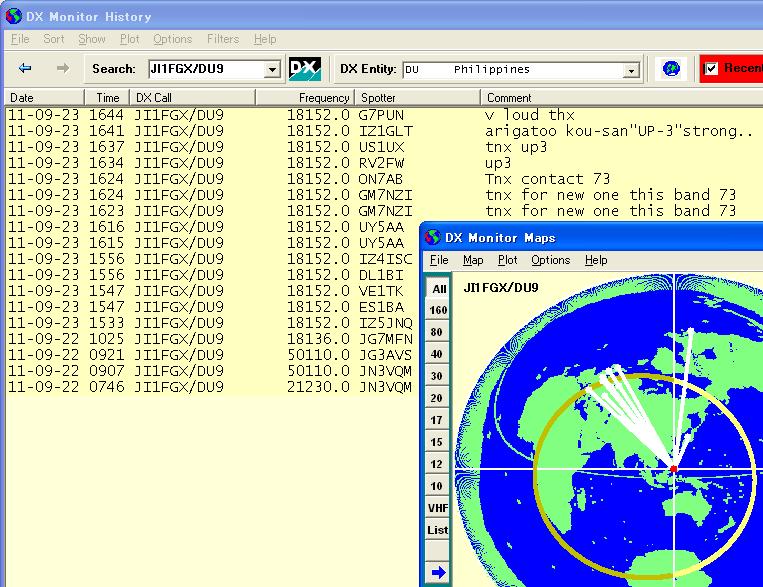Viewport: 763px width, 587px height.
Task: Open the Sort menu
Action: click(x=54, y=39)
